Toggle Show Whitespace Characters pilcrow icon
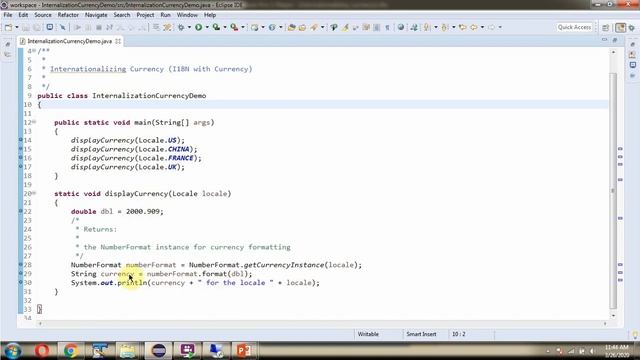This screenshot has height=360, width=640. [387, 27]
